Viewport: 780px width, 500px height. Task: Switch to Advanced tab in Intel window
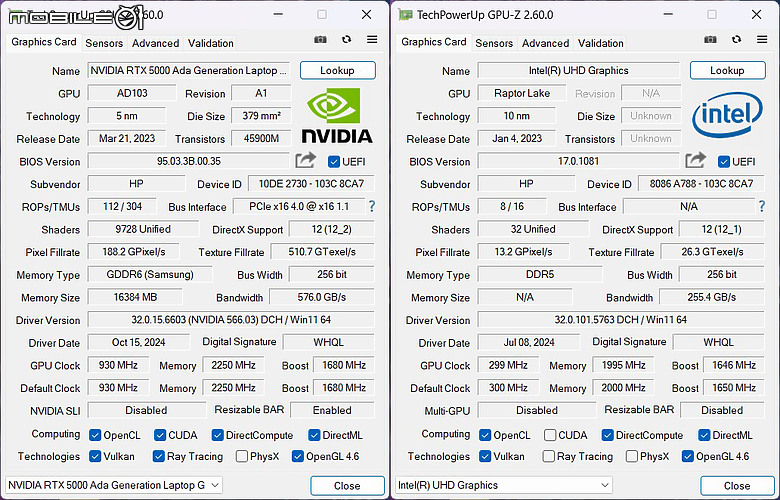tap(545, 43)
